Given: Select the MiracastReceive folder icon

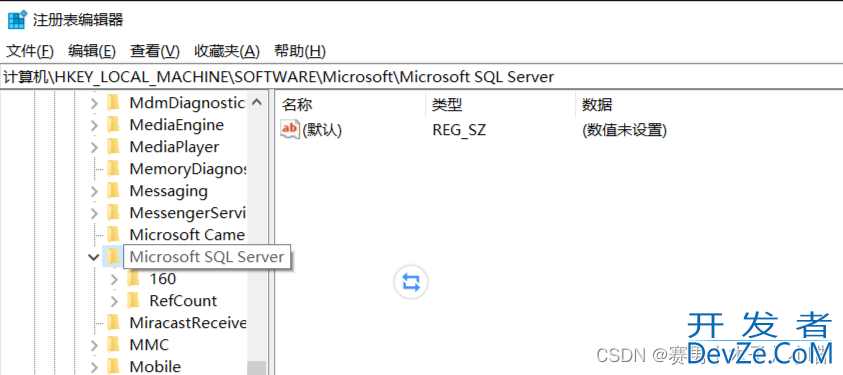Looking at the screenshot, I should 113,323.
